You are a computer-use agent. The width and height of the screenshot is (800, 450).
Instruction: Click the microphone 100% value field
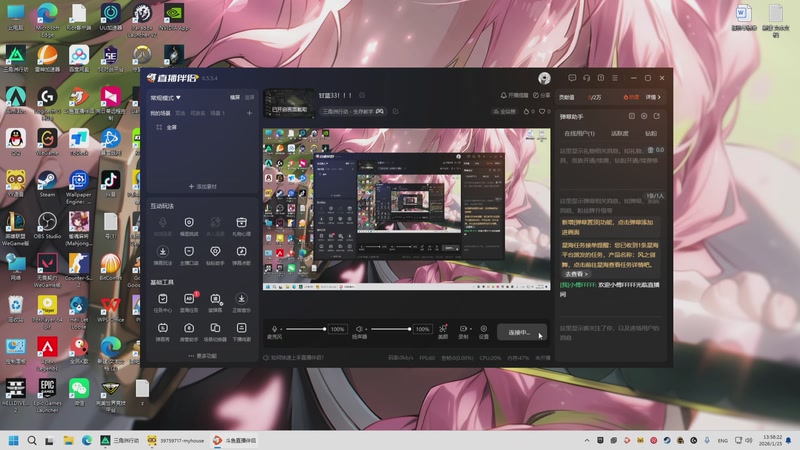337,329
